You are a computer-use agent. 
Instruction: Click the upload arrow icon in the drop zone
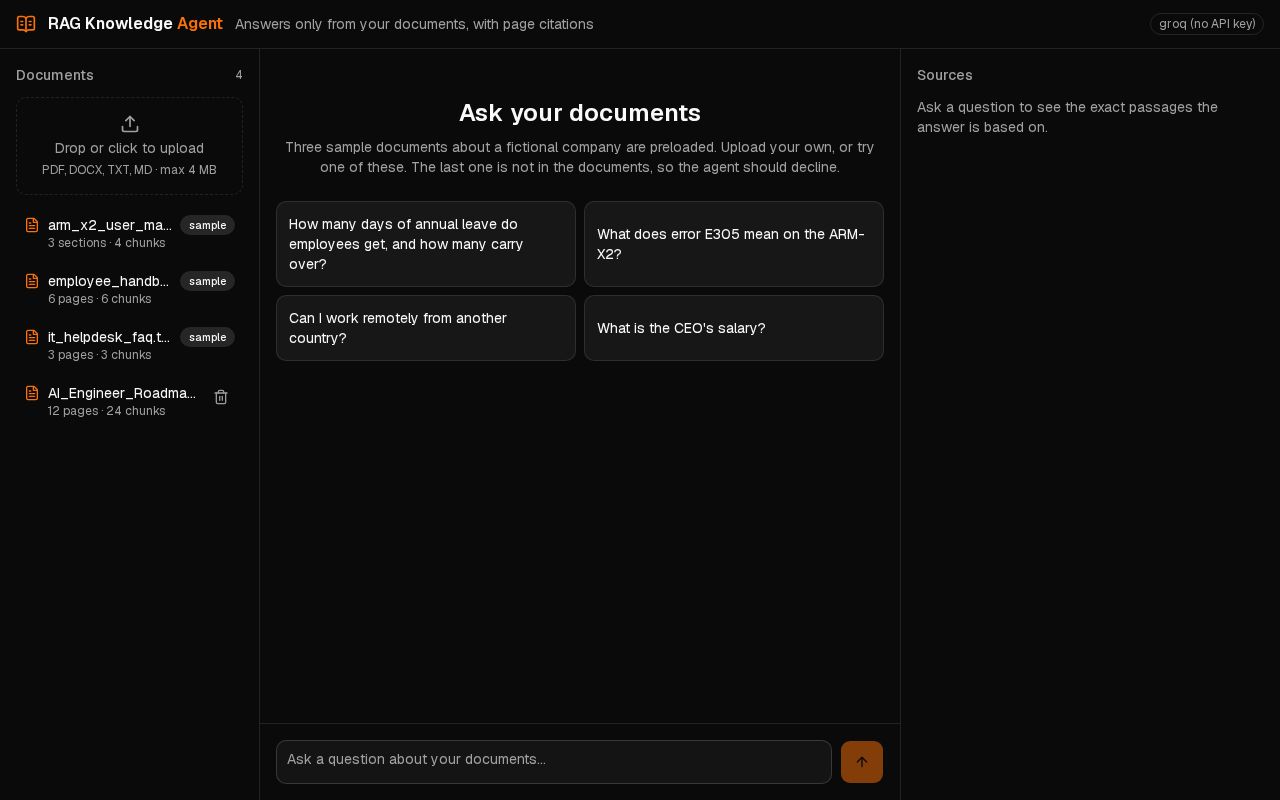130,124
